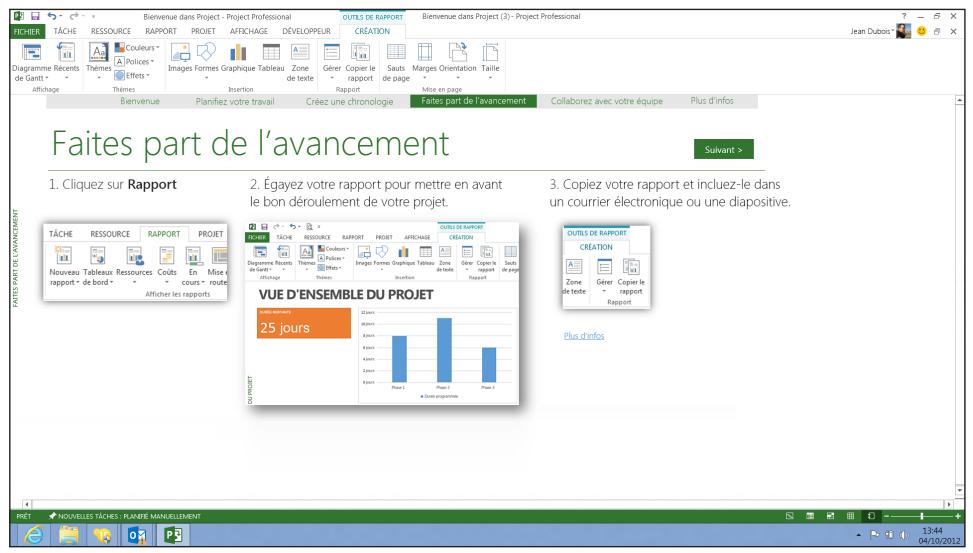Screen dimensions: 973x553
Task: Follow the blue Plus d'infos hyperlink
Action: (x=584, y=336)
